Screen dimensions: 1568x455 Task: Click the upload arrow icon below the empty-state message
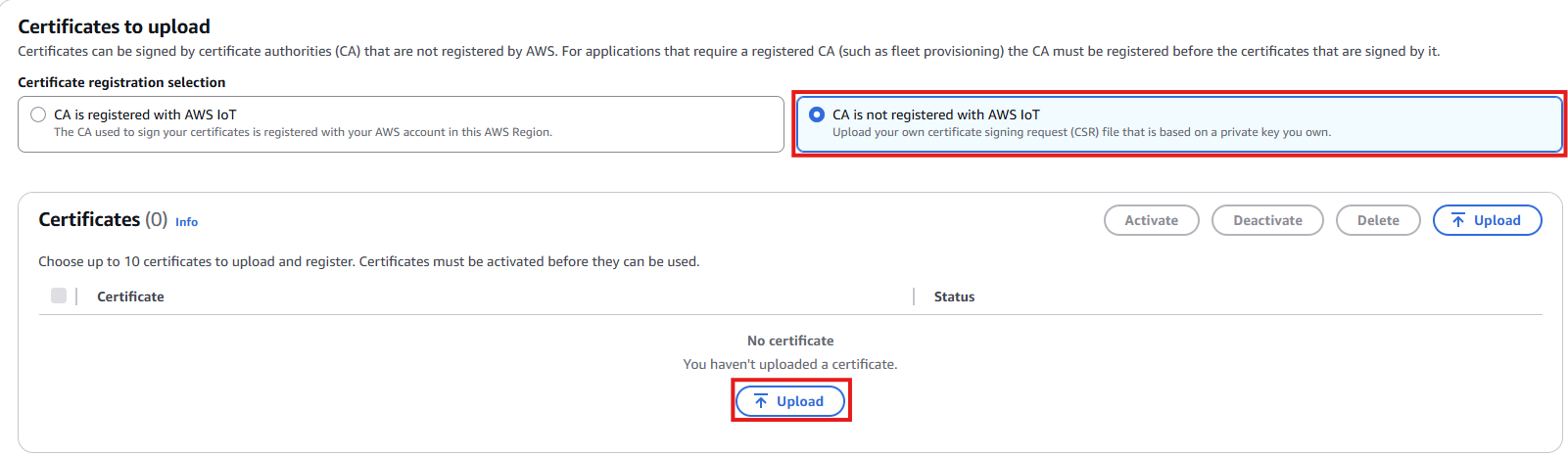pos(761,401)
